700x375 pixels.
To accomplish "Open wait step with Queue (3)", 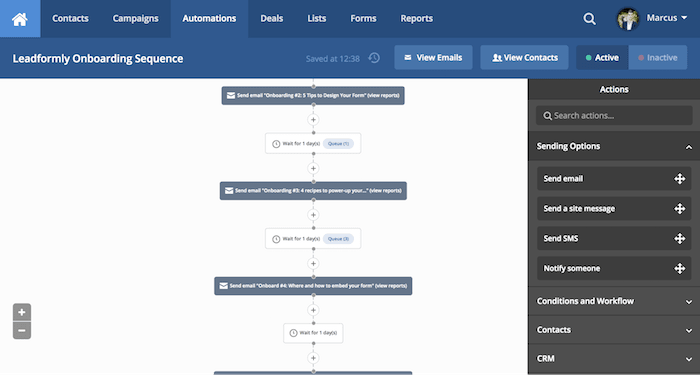I will [313, 239].
